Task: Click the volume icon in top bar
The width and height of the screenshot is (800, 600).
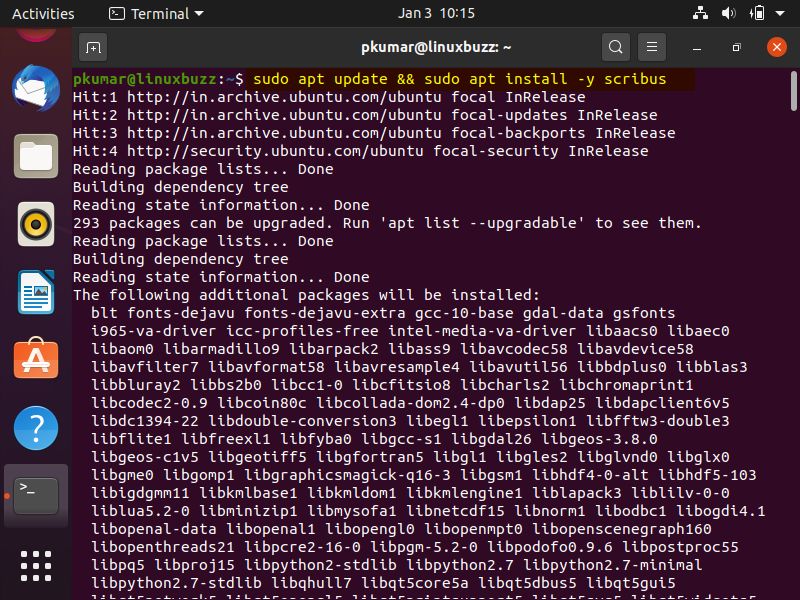Action: (728, 13)
